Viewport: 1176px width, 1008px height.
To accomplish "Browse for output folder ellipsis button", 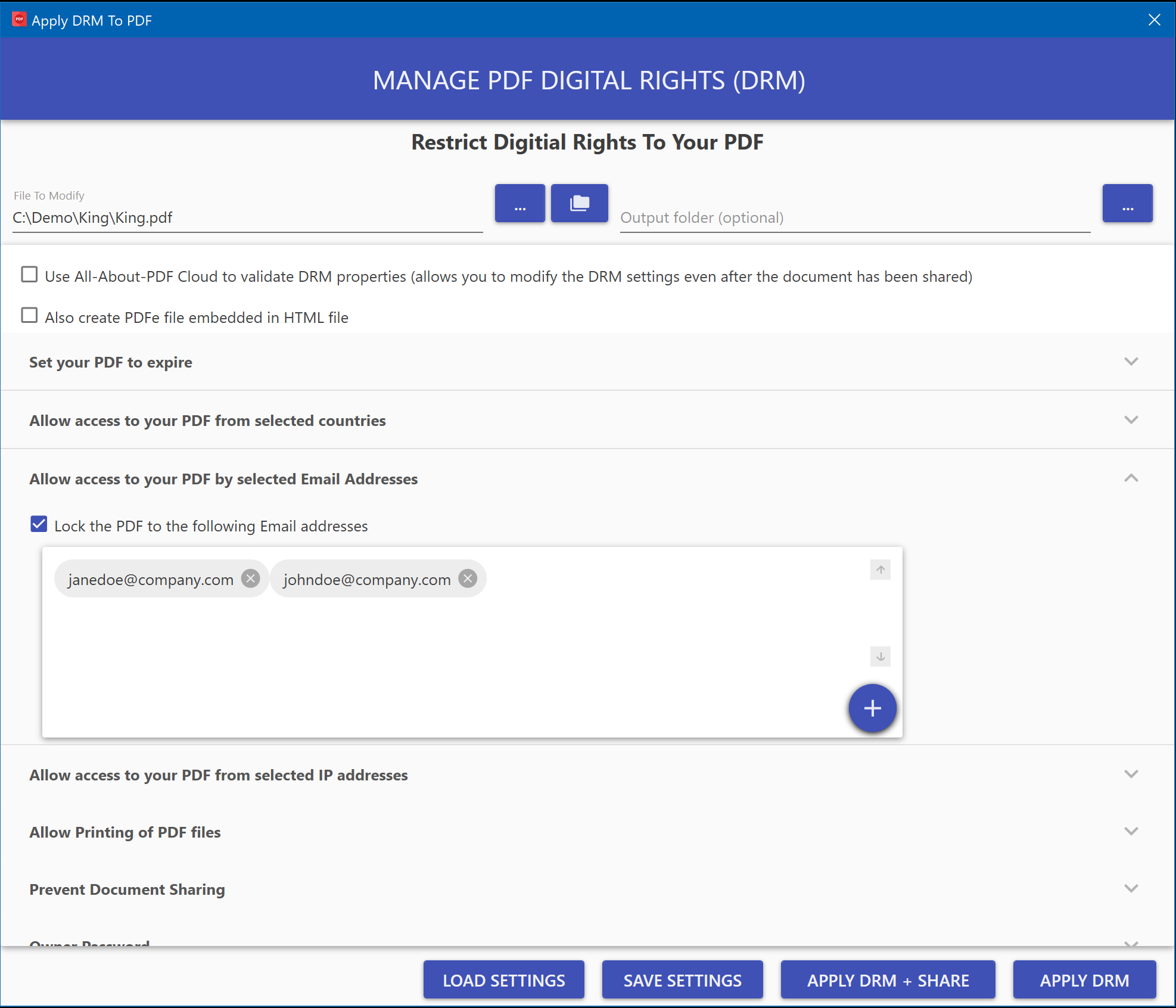I will (1127, 203).
